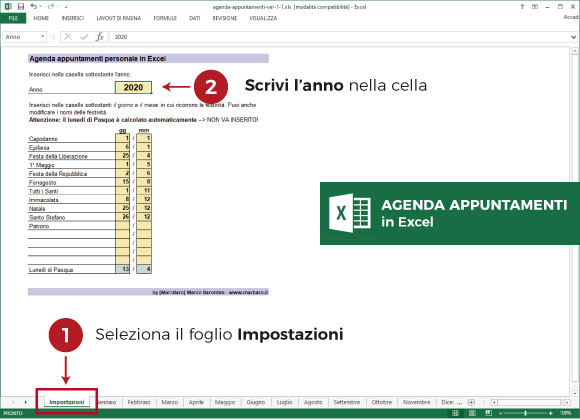Expand the formula bar chevron
The height and width of the screenshot is (420, 580).
(x=573, y=37)
